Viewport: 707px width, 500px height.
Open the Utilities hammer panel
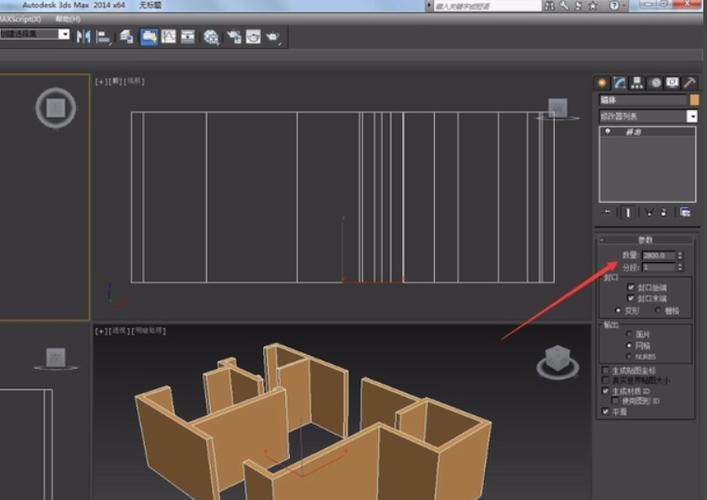pyautogui.click(x=689, y=83)
